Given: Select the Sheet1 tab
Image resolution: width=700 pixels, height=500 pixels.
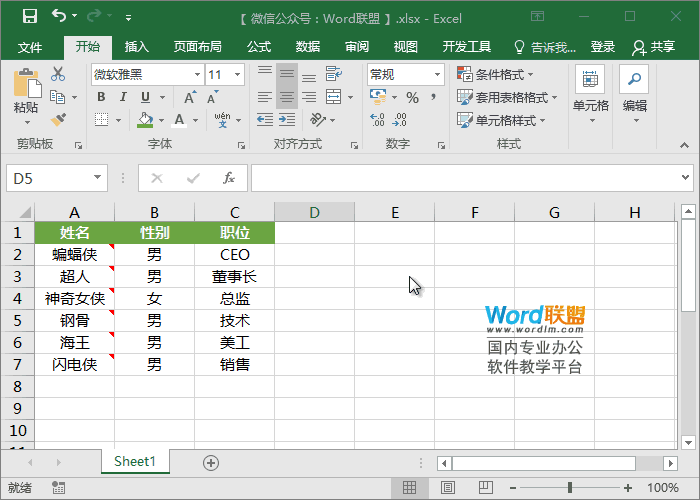Looking at the screenshot, I should [x=135, y=462].
